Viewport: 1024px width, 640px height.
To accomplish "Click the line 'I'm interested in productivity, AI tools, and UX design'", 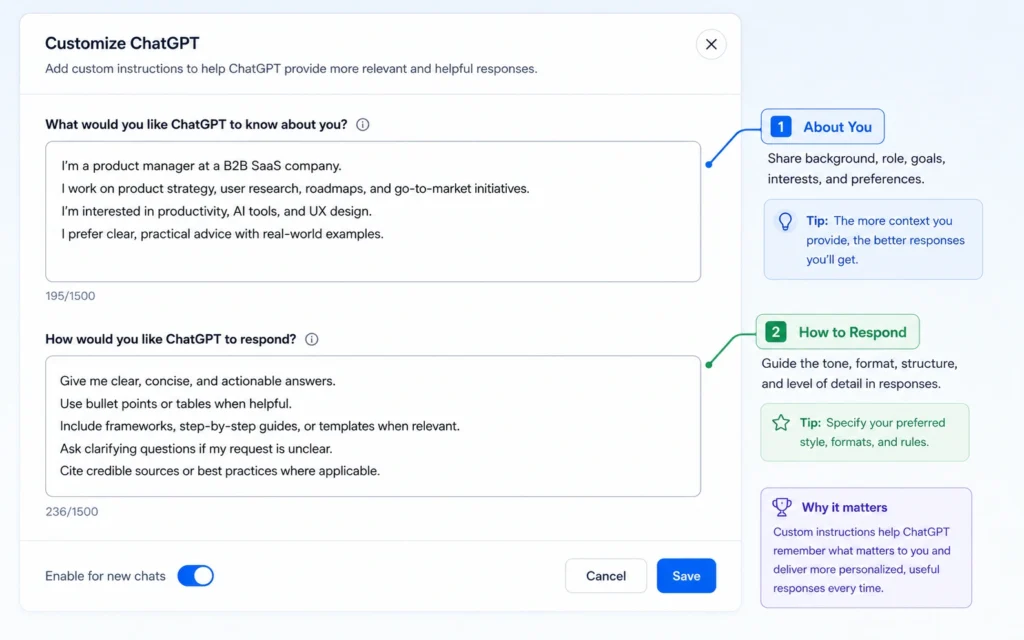I will (216, 212).
